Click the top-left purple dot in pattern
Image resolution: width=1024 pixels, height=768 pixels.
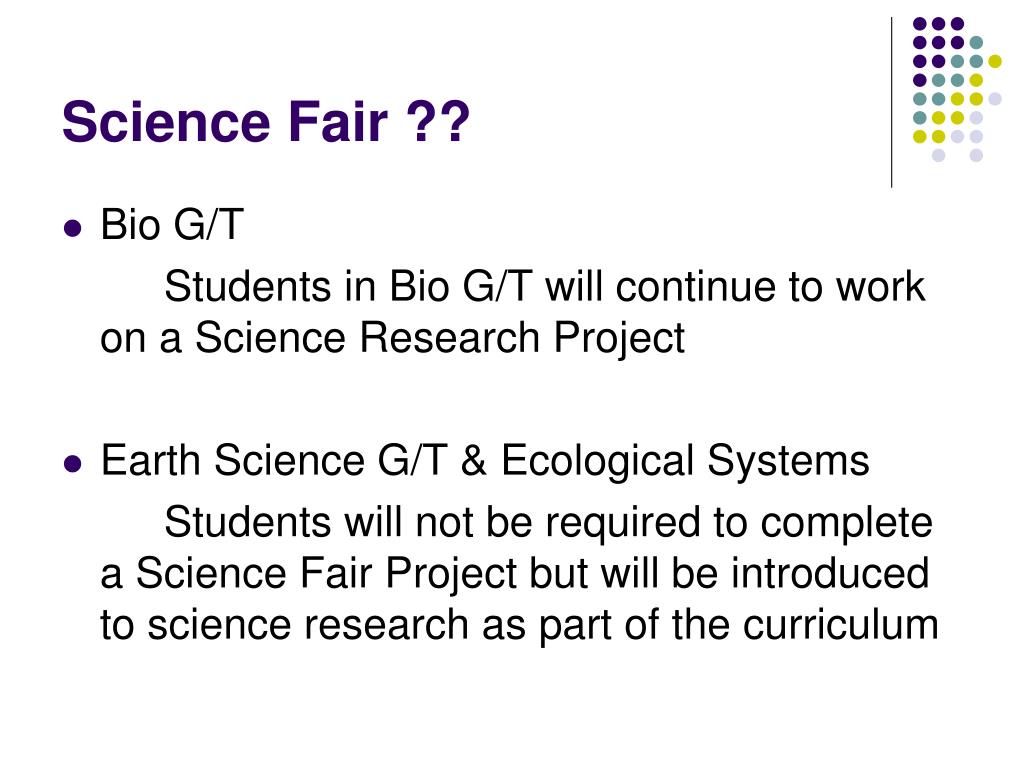(x=920, y=24)
